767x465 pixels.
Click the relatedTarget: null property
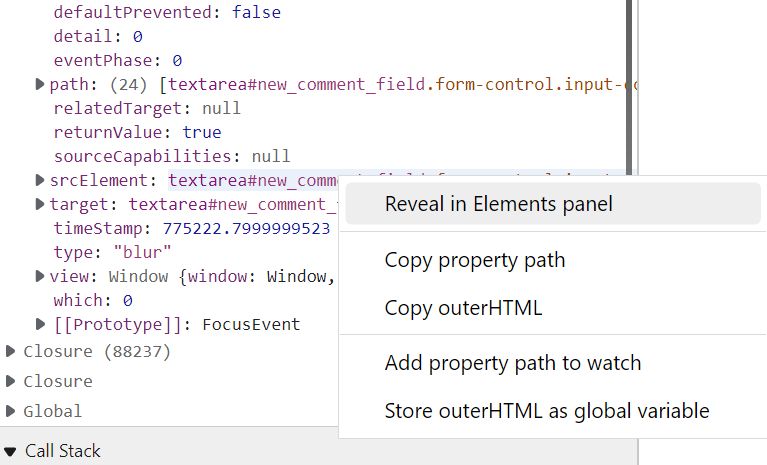pyautogui.click(x=147, y=109)
